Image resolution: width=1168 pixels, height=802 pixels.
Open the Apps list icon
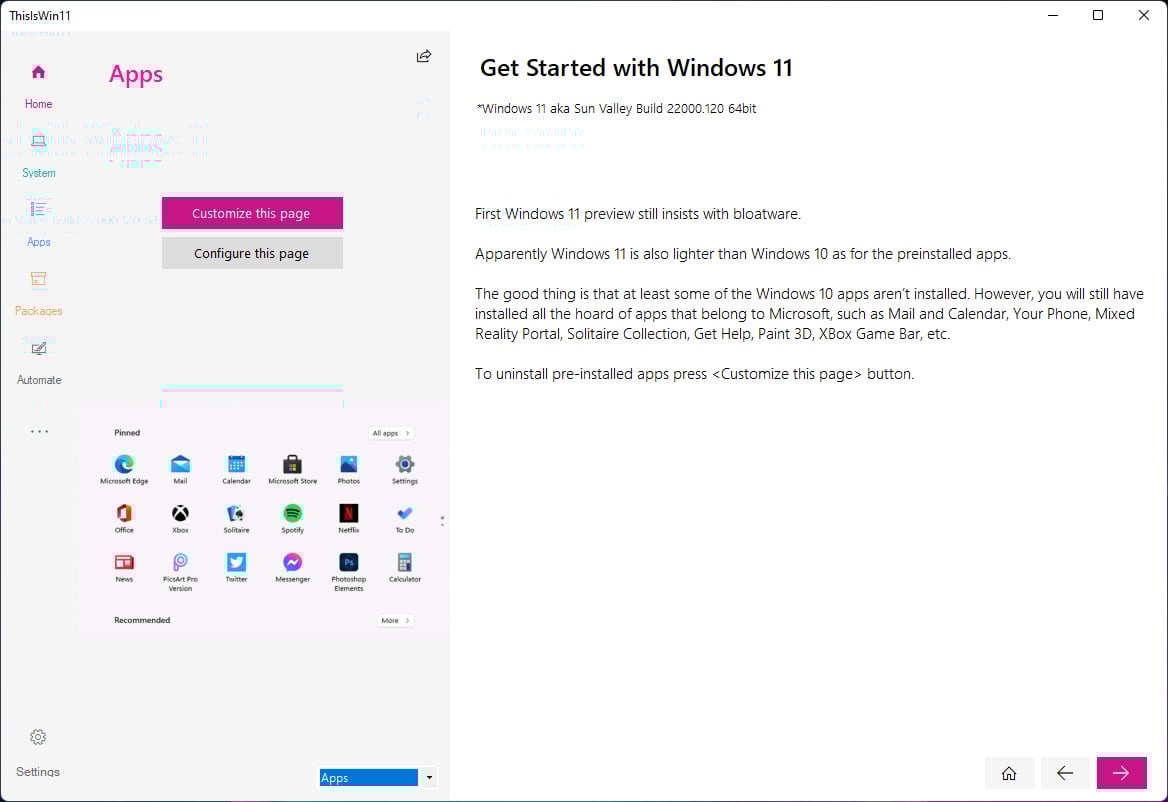click(38, 210)
